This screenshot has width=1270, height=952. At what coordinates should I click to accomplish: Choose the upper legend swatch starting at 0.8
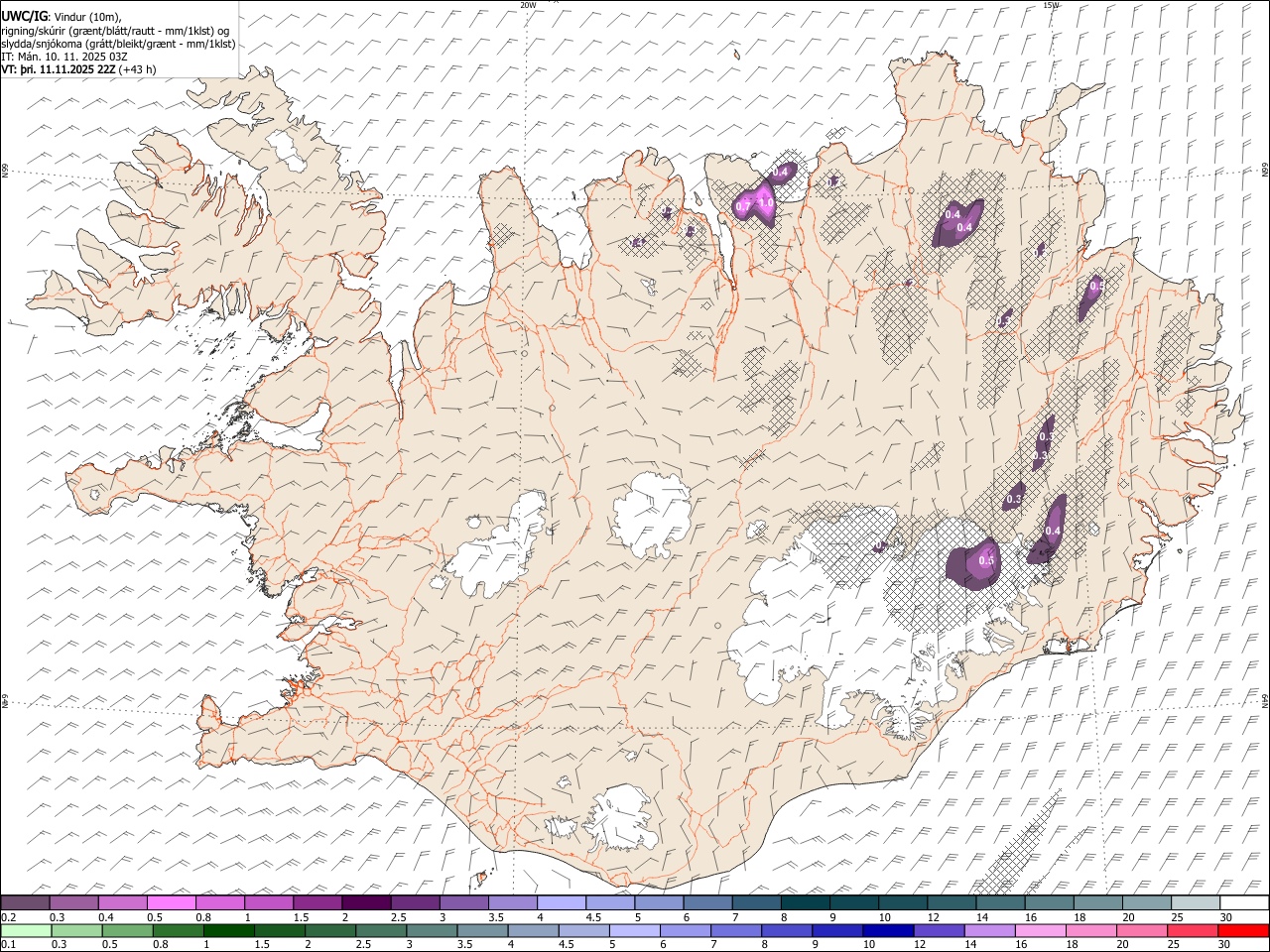coord(220,902)
